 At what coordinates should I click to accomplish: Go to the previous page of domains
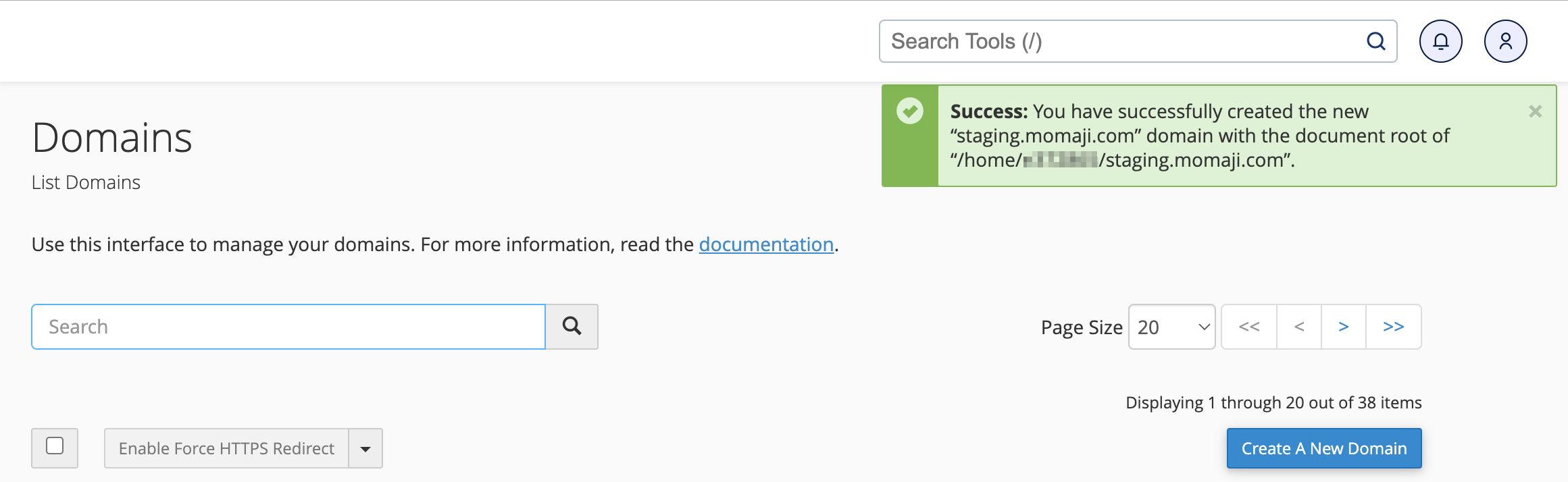point(1299,327)
